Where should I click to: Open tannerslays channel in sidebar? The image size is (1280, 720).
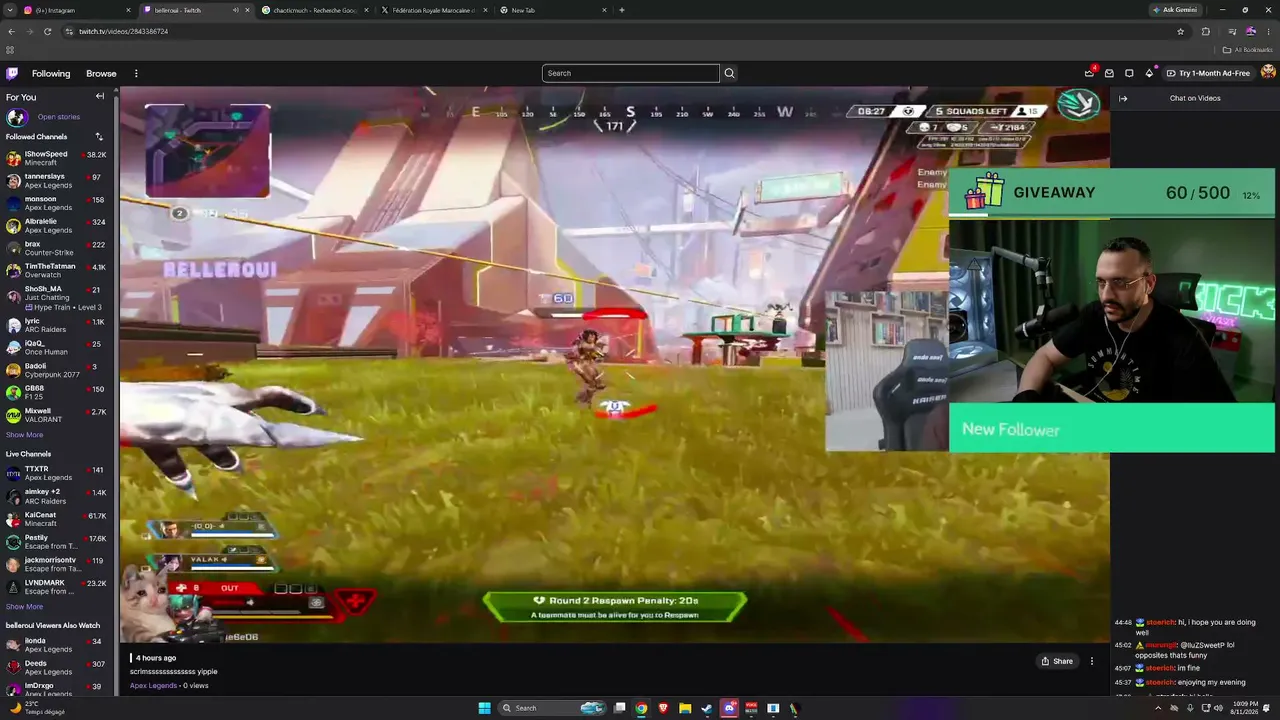click(57, 181)
